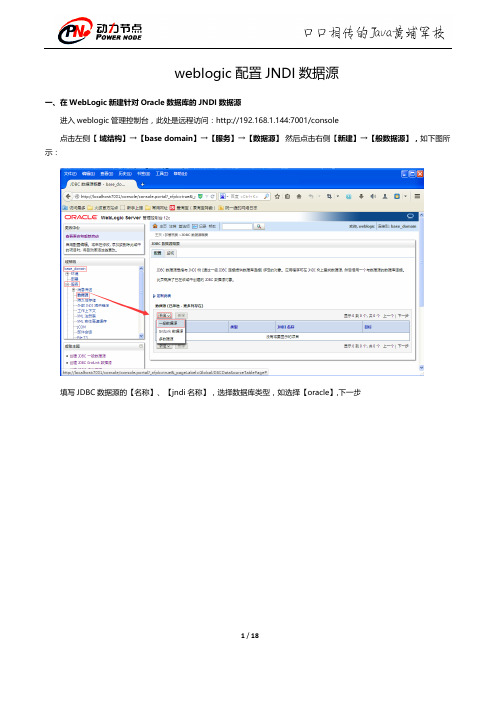496x702 pixels.
Task: Click the Oracle logo in console header
Action: tap(81, 217)
